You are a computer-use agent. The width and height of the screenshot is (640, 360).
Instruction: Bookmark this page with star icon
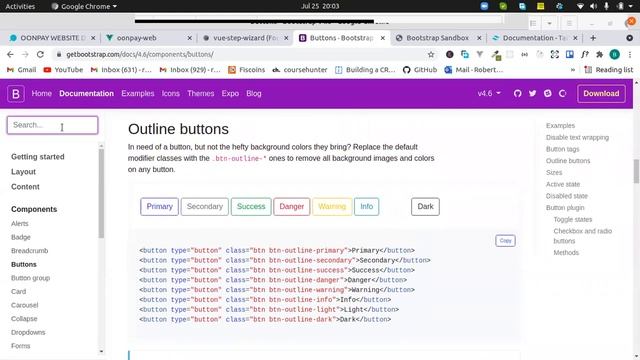431,54
